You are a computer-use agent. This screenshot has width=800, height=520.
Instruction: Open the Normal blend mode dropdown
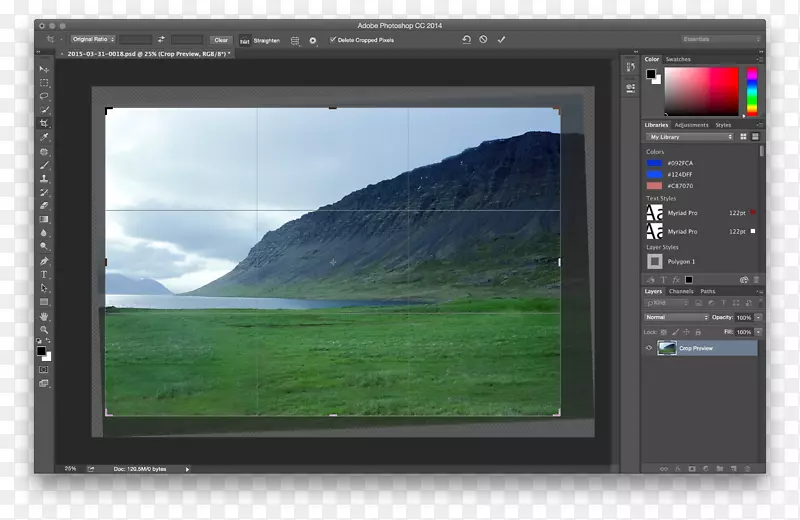pos(677,317)
